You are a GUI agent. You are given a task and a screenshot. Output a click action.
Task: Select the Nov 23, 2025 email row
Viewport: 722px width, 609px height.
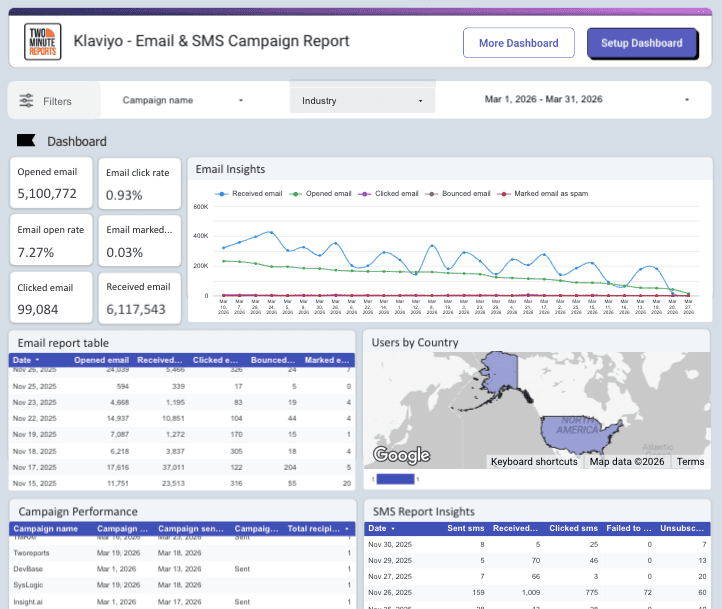point(182,402)
